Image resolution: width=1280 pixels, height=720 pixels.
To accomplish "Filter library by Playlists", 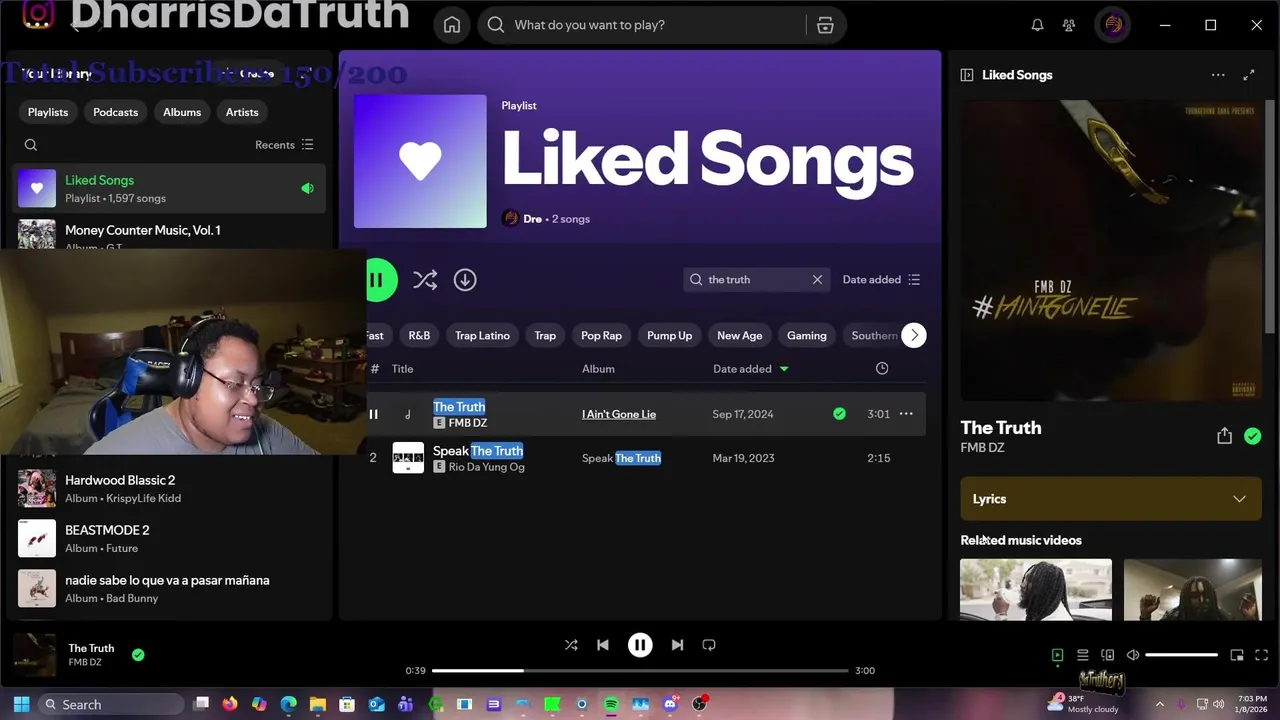I will (x=48, y=112).
